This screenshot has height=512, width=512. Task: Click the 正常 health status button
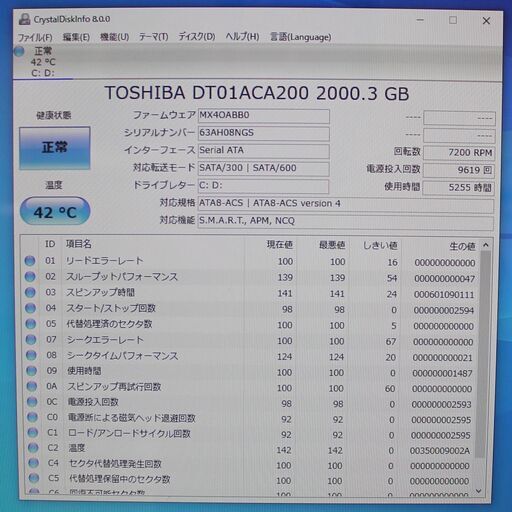(55, 148)
